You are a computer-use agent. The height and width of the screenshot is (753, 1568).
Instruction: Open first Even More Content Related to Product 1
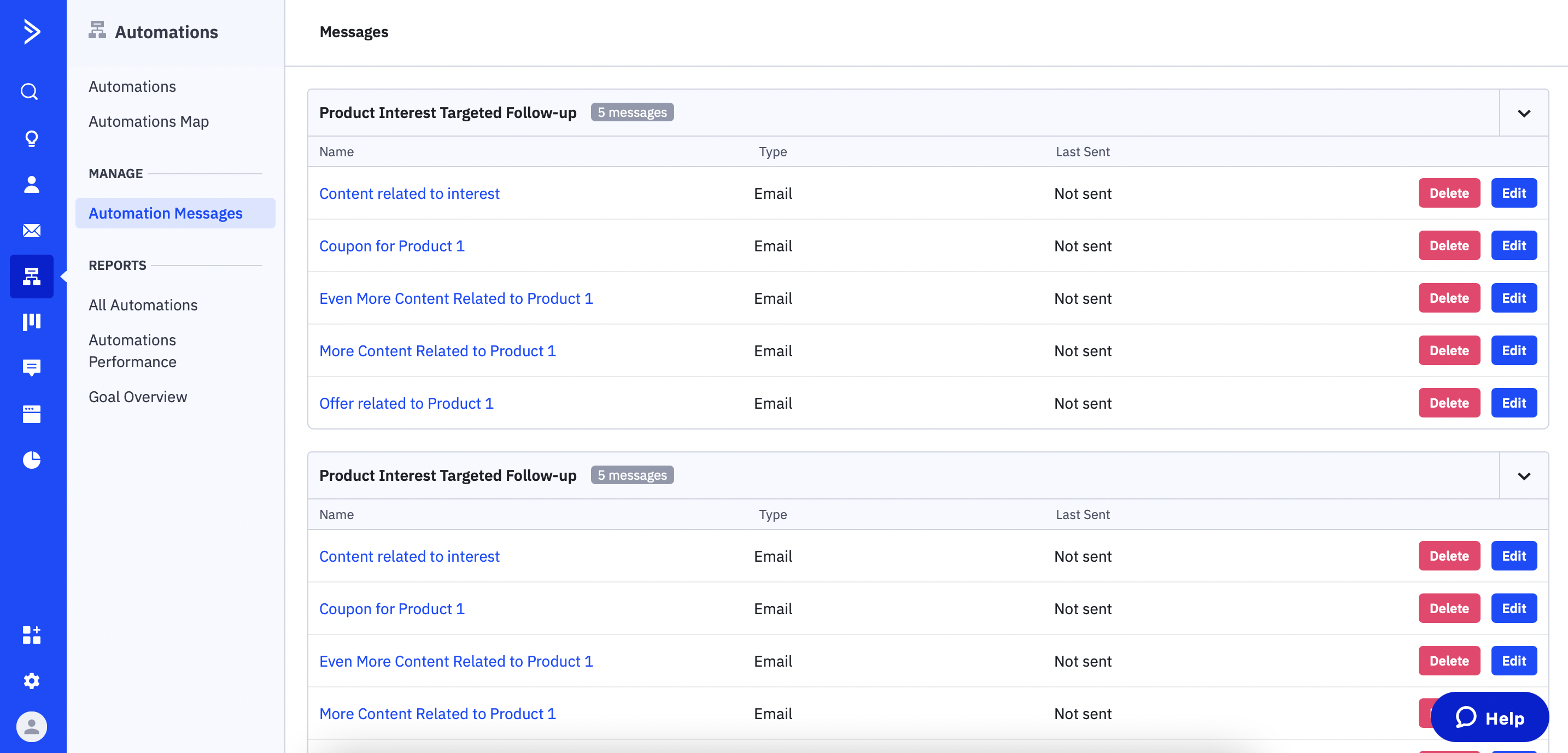pyautogui.click(x=455, y=299)
